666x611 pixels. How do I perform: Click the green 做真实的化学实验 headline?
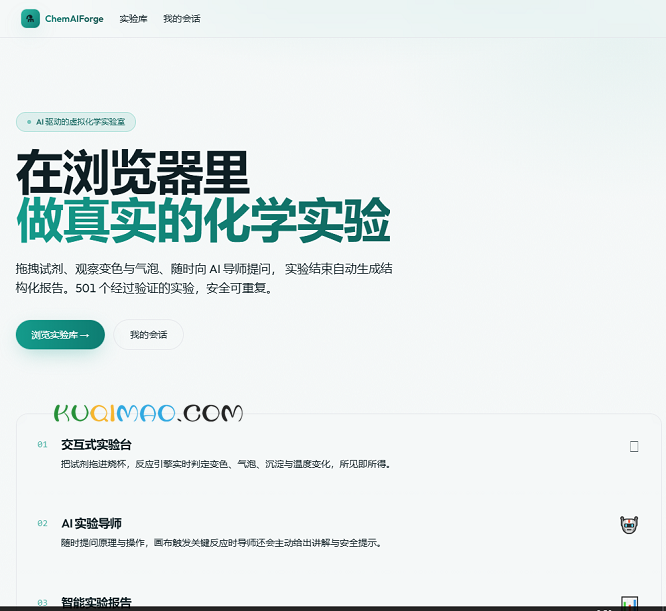point(203,220)
